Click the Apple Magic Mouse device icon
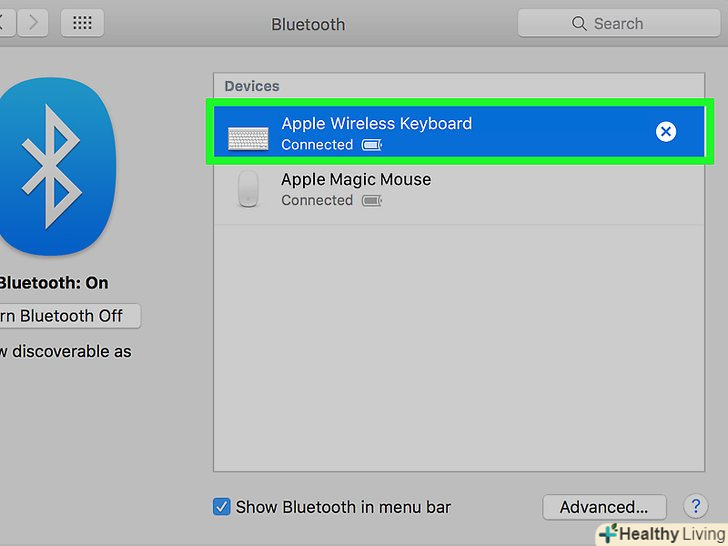This screenshot has width=728, height=546. [x=248, y=189]
